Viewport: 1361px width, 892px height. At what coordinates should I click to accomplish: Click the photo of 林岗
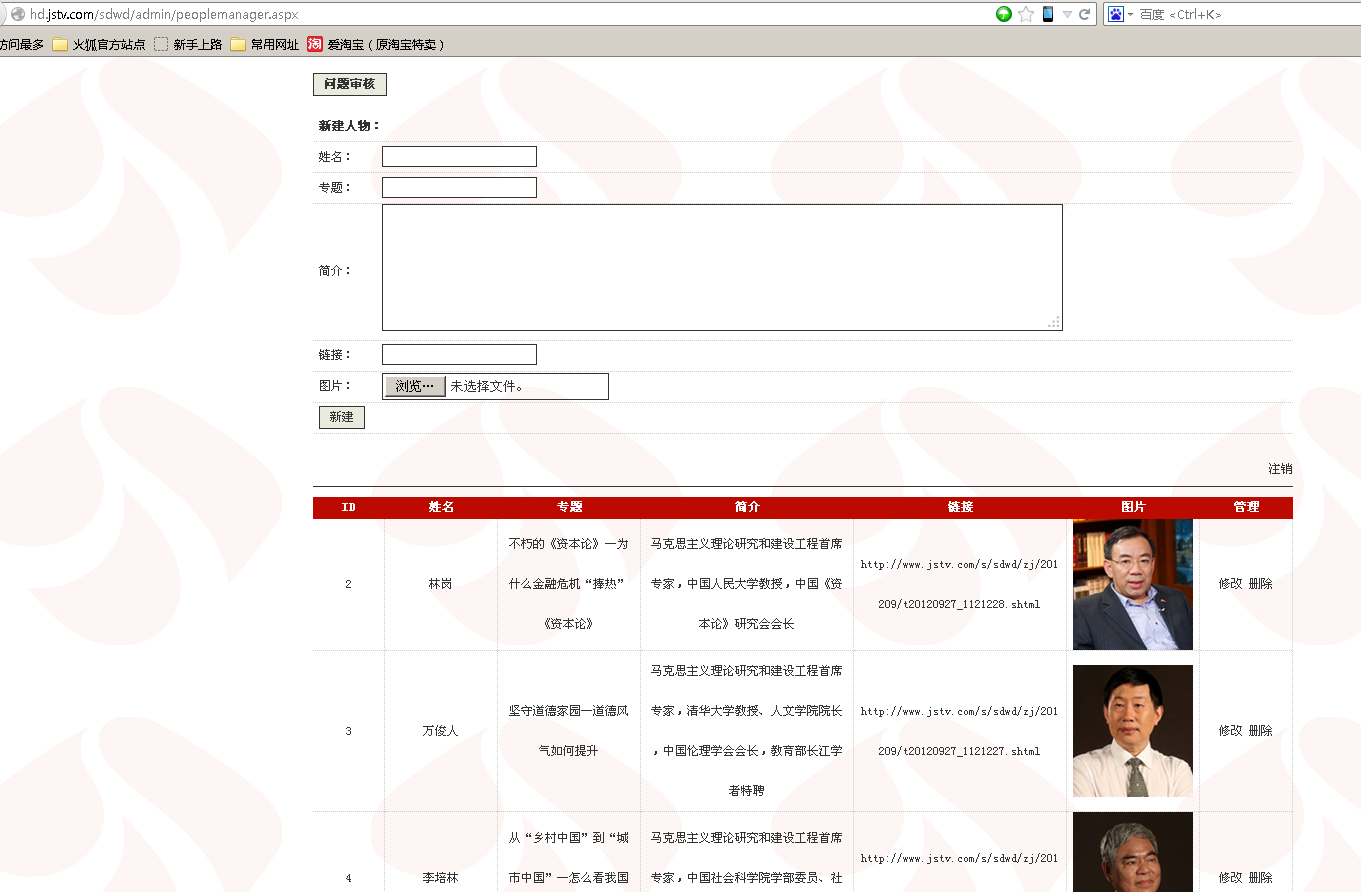[x=1133, y=584]
